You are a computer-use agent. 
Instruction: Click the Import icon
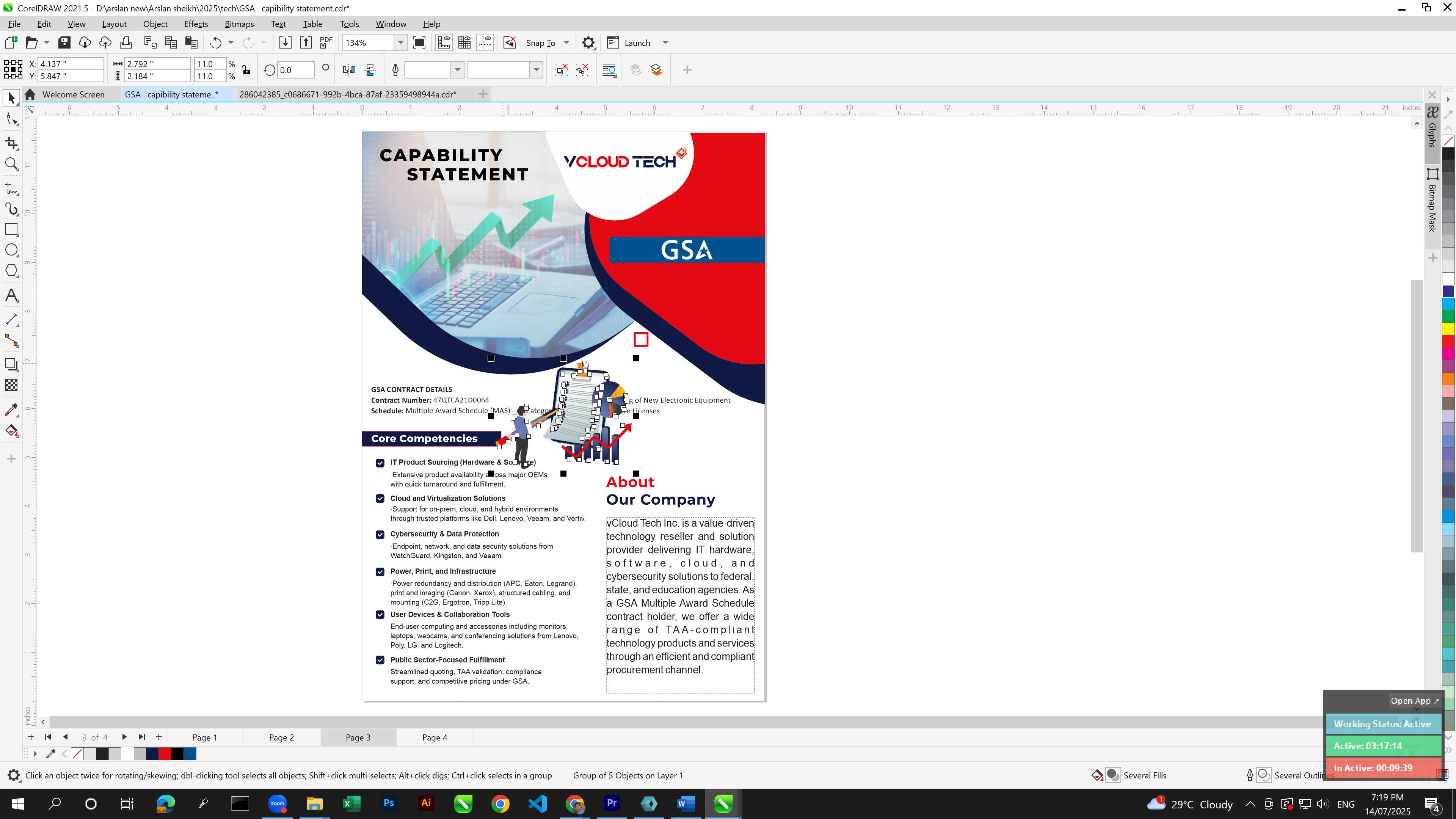pyautogui.click(x=286, y=42)
